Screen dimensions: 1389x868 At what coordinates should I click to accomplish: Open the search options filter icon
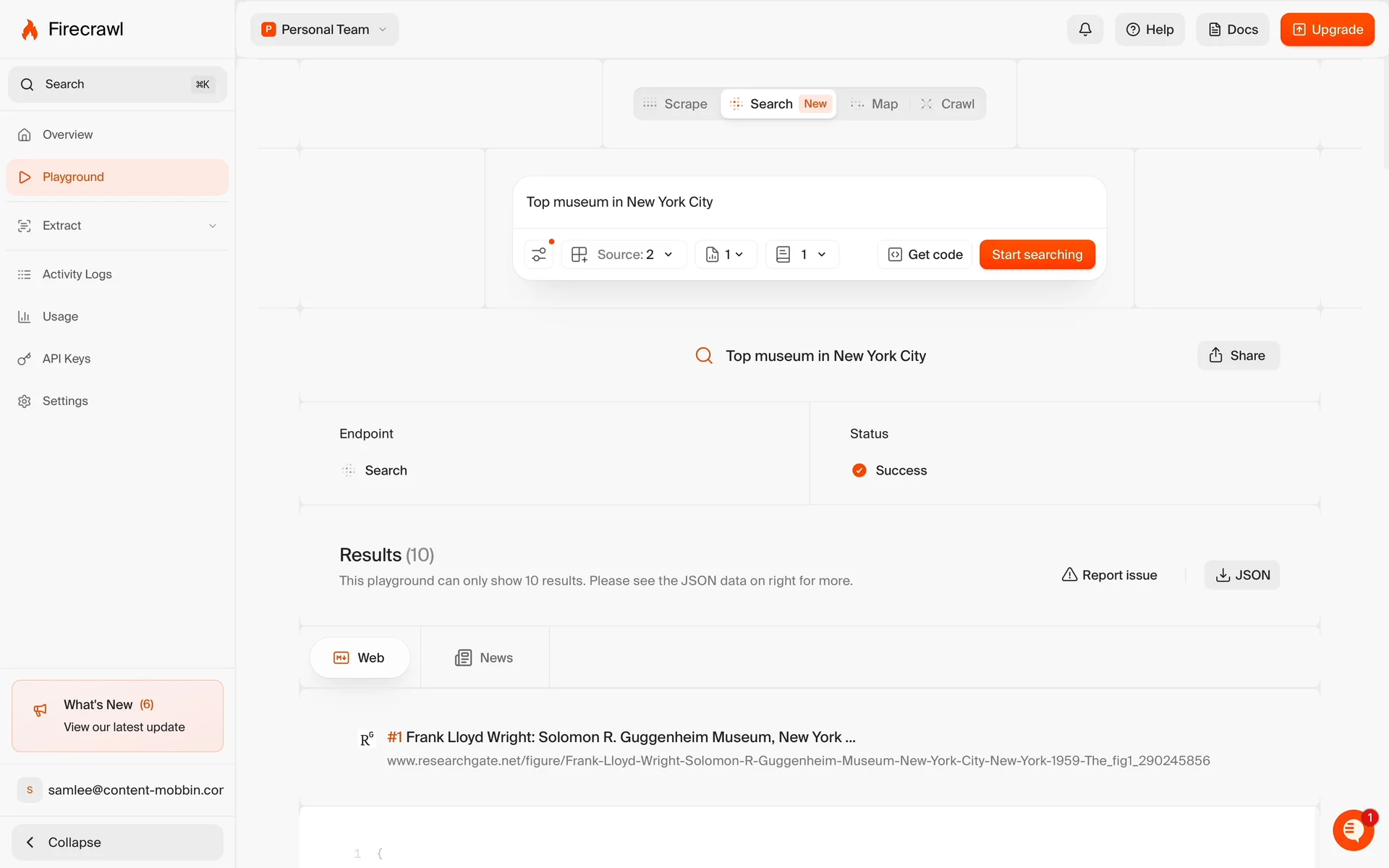pyautogui.click(x=539, y=255)
